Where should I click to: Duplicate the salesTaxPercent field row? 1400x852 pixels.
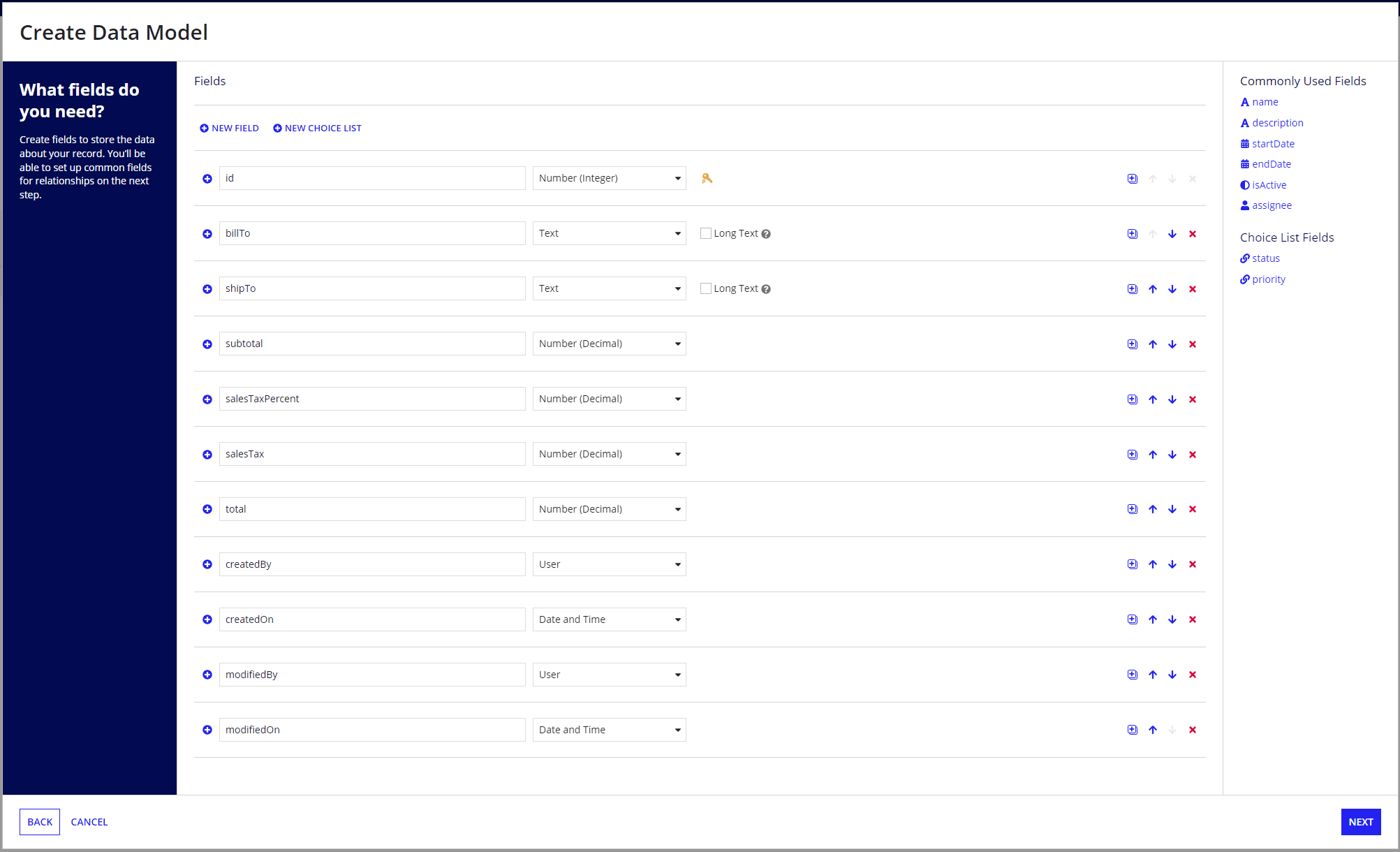click(1133, 399)
